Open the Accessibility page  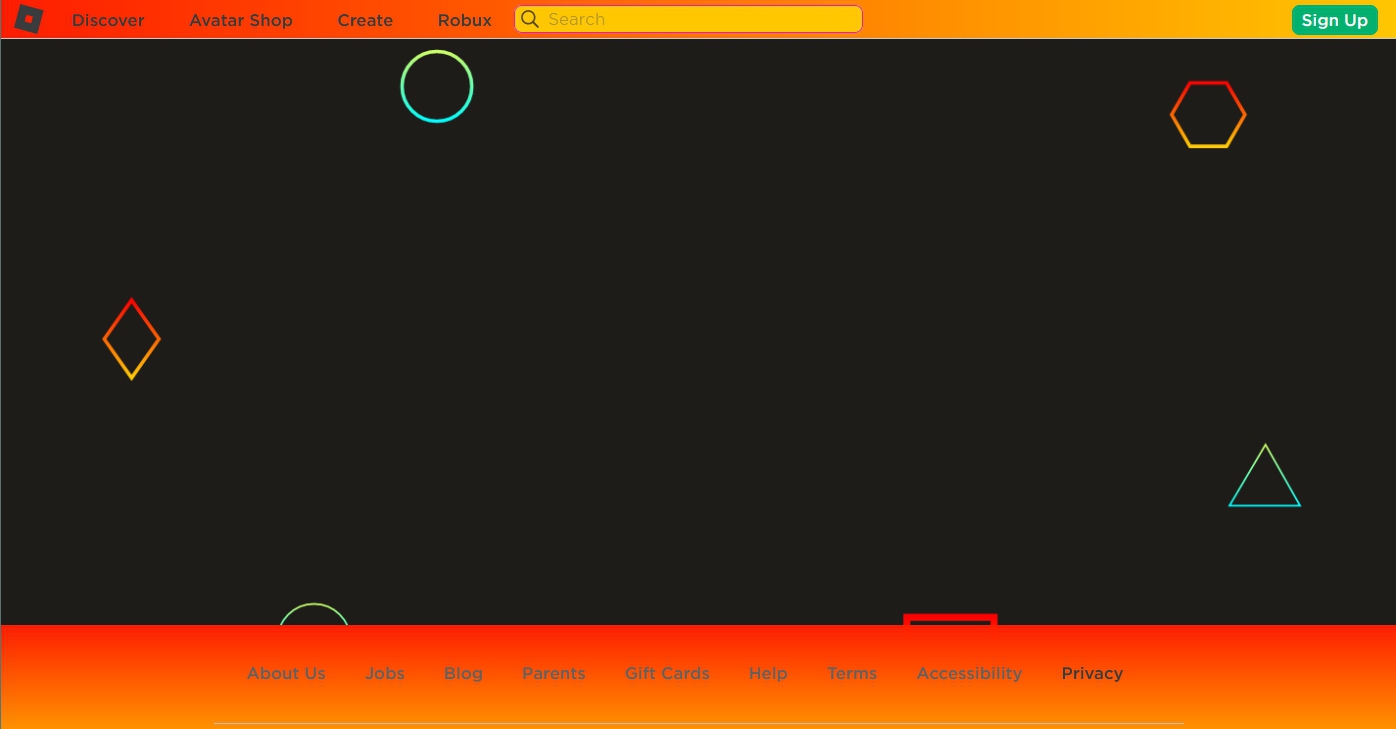coord(969,673)
